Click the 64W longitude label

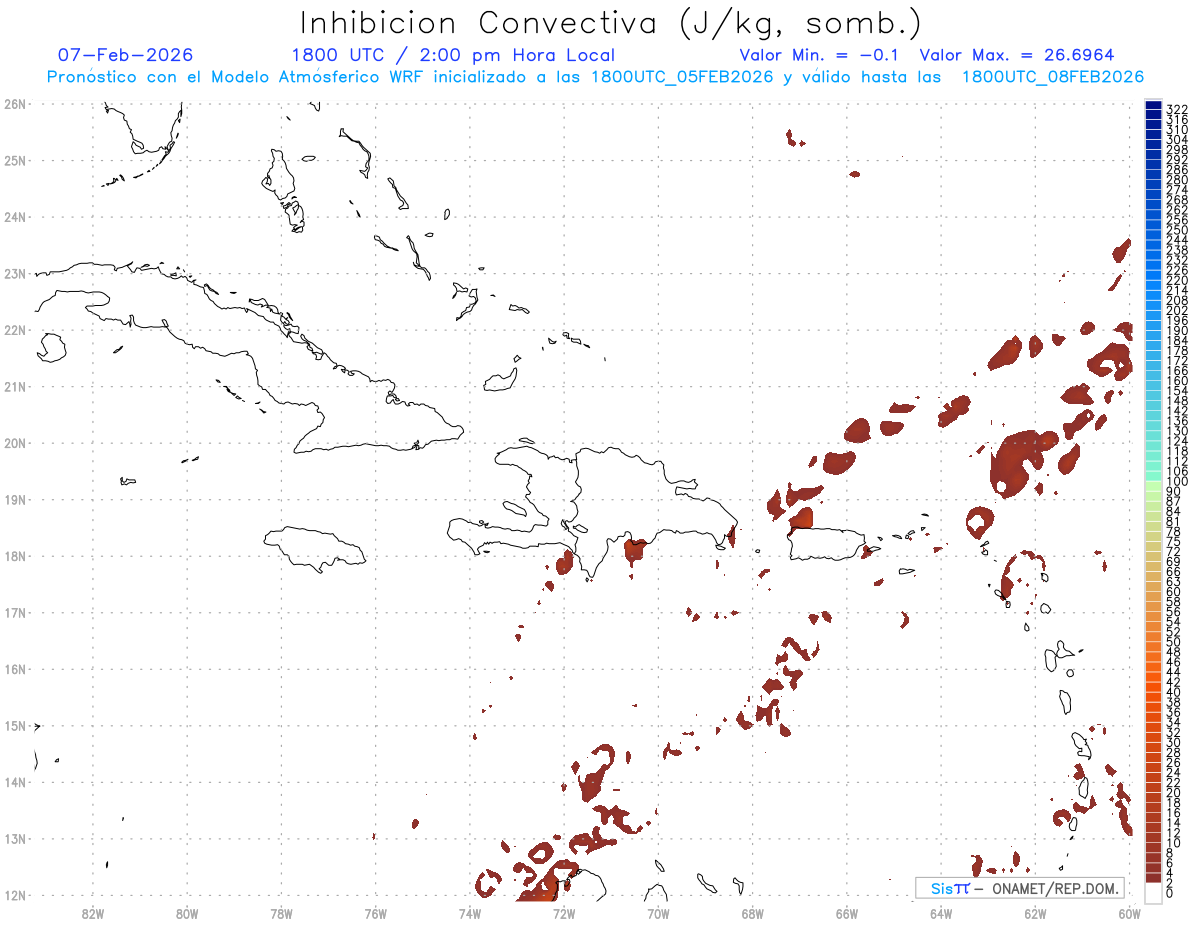point(941,913)
